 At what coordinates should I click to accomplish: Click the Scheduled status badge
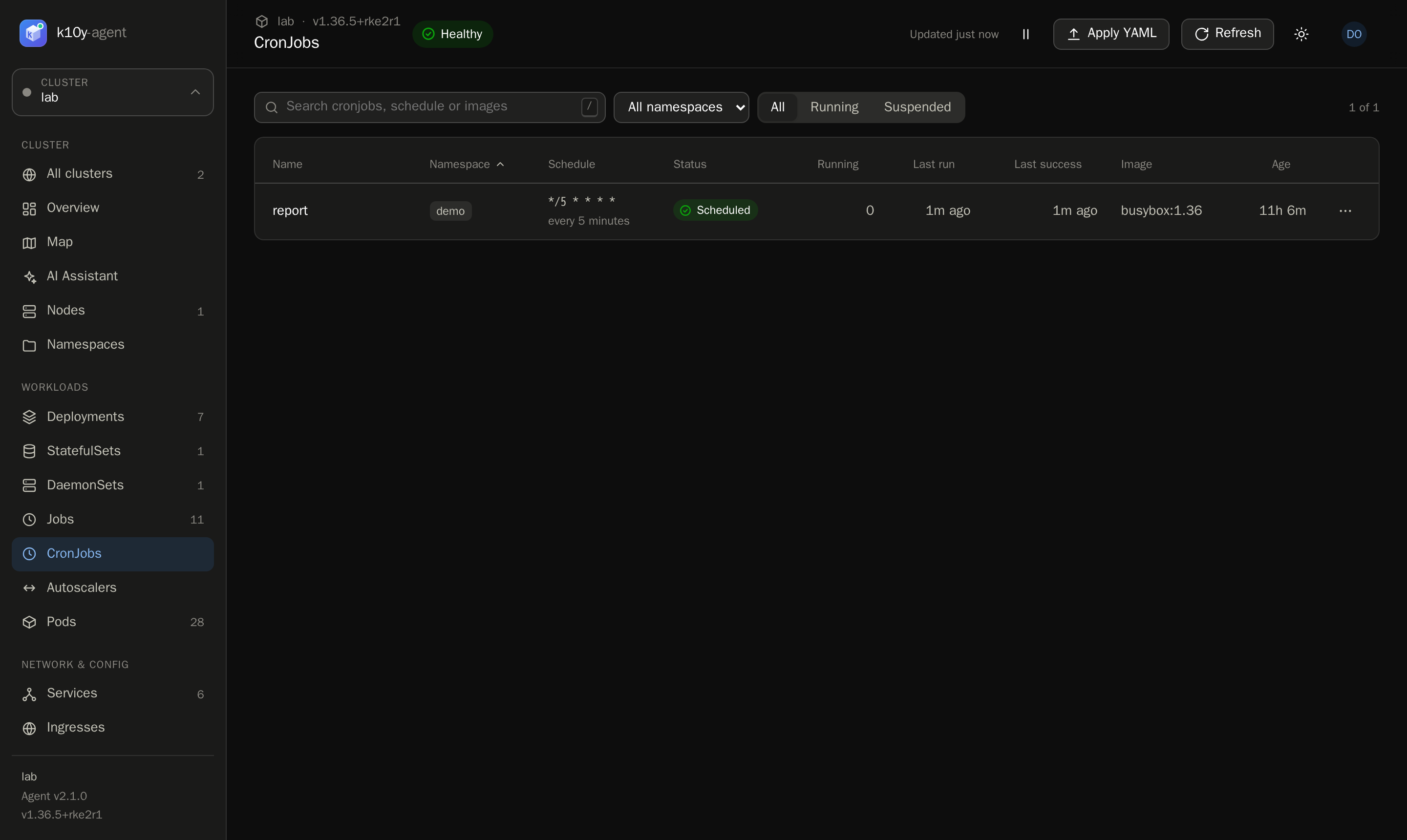coord(715,210)
